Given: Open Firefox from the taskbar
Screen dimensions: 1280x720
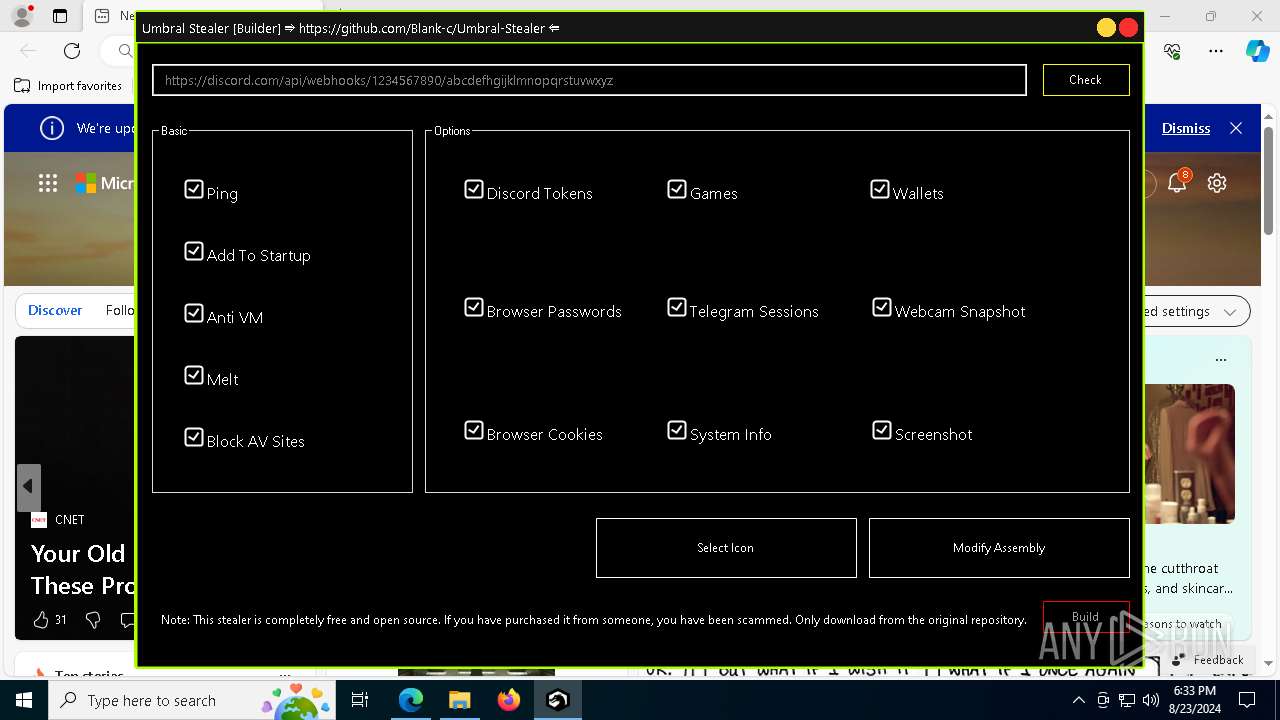Looking at the screenshot, I should (508, 700).
